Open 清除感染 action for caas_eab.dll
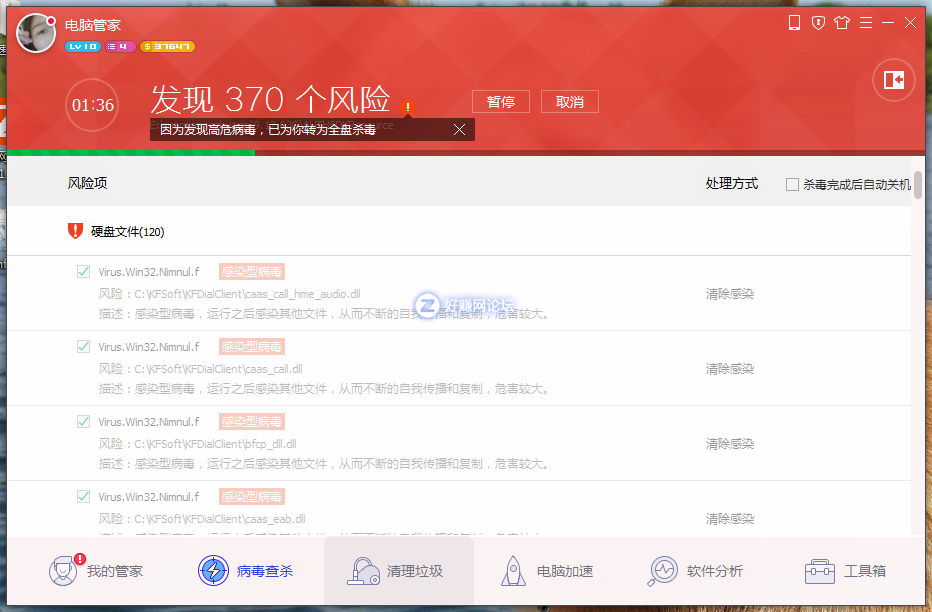 (x=729, y=518)
